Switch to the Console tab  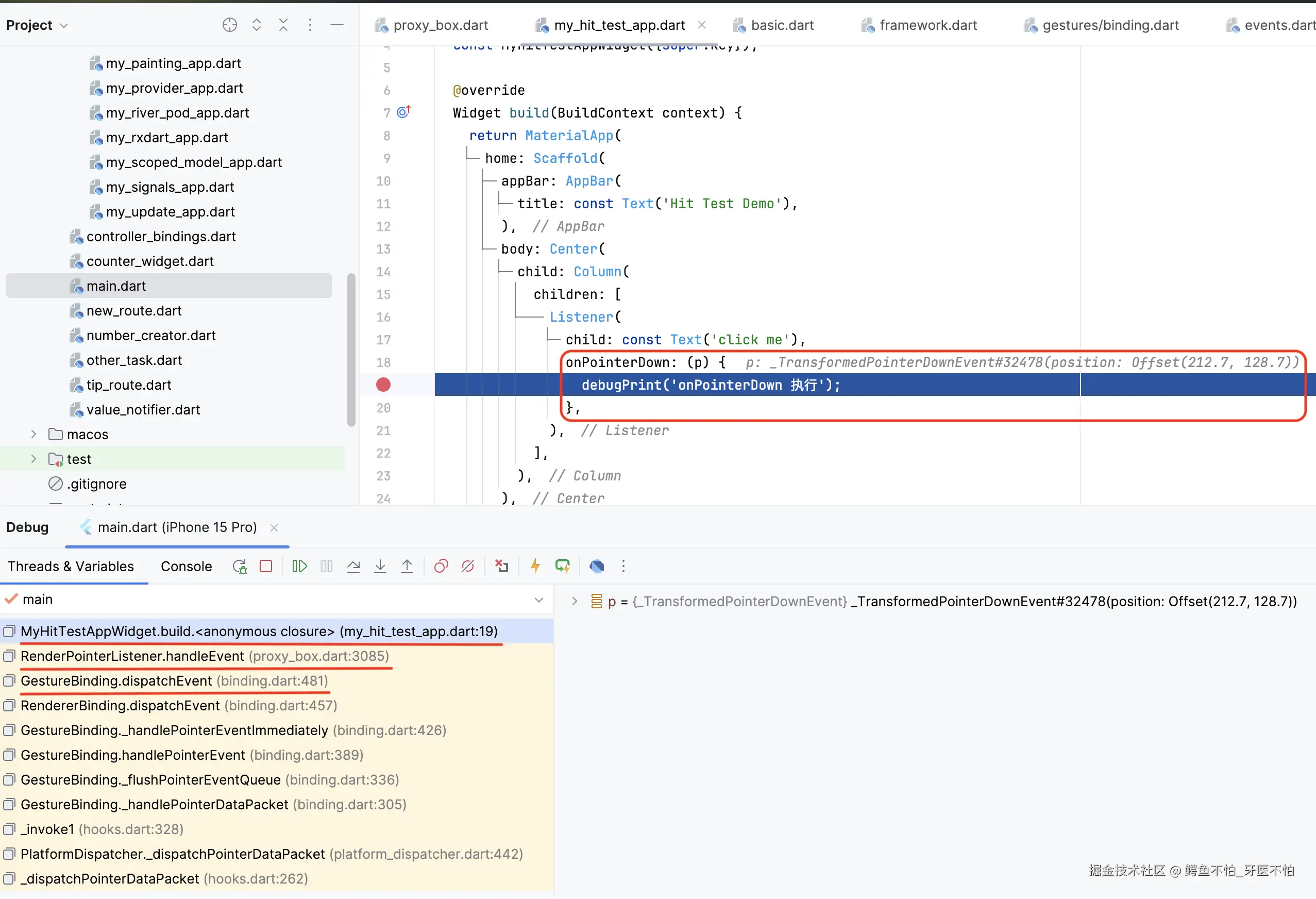point(187,567)
